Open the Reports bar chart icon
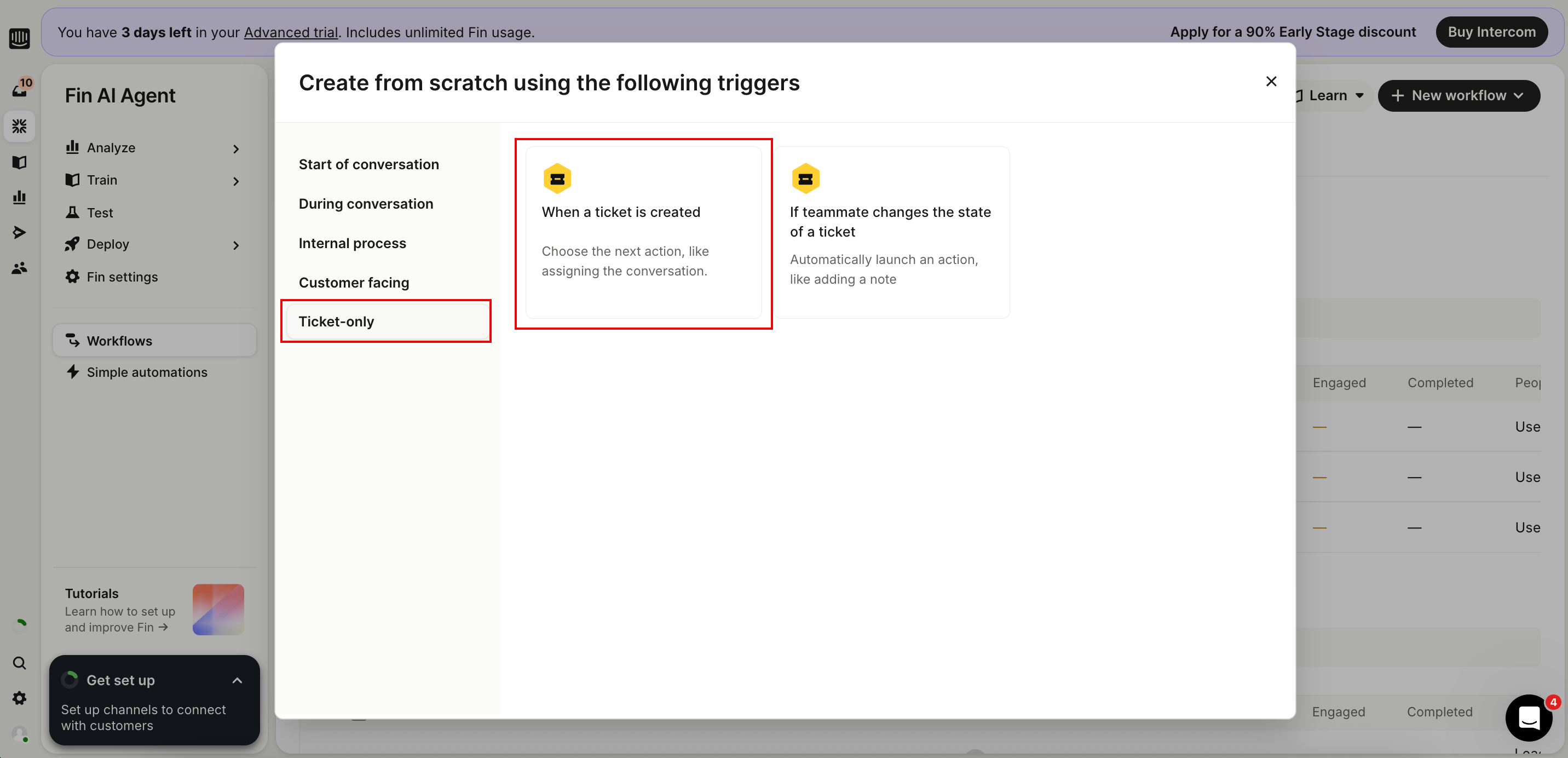The height and width of the screenshot is (758, 1568). pyautogui.click(x=20, y=197)
